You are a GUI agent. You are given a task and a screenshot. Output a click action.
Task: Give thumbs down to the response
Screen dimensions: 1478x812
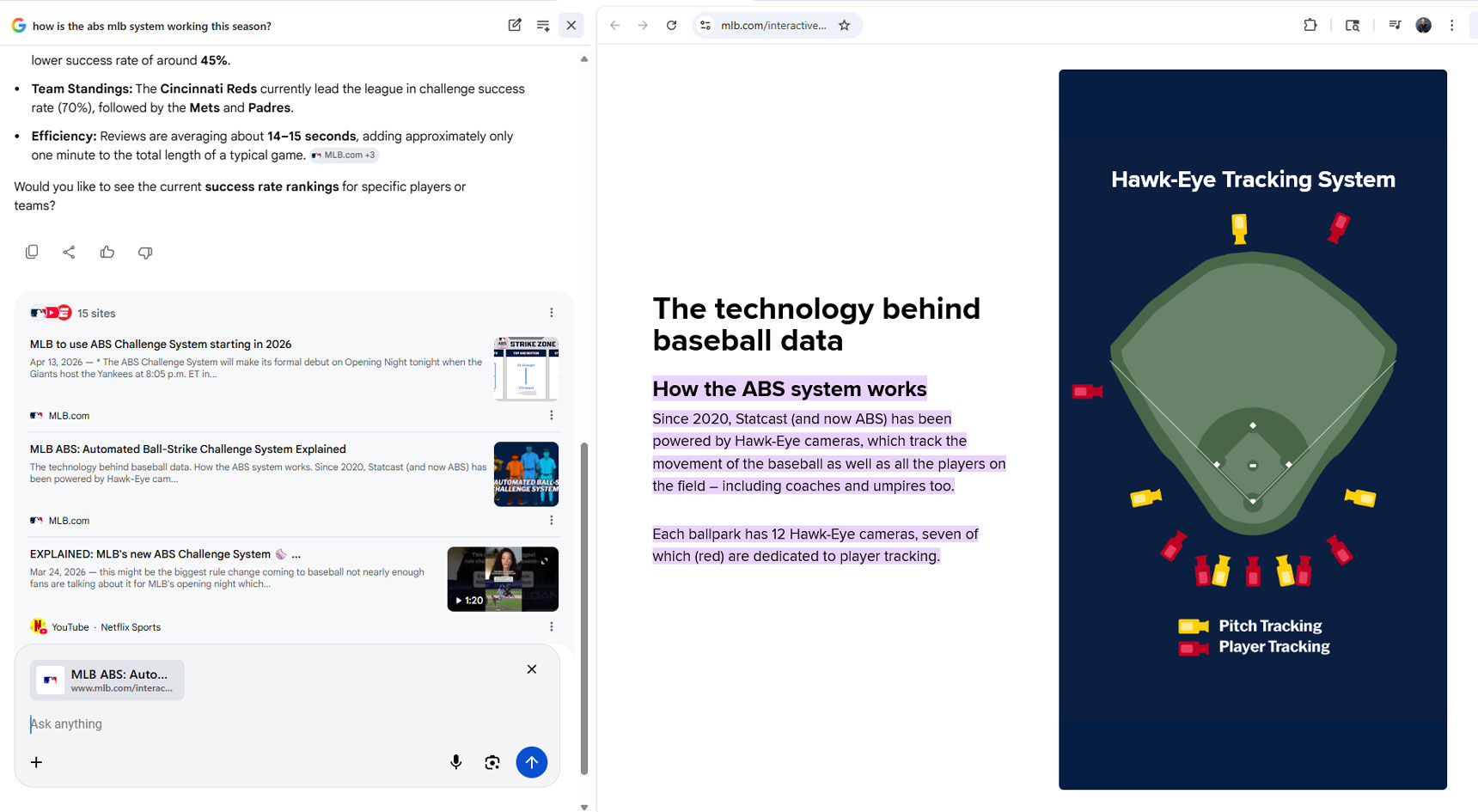[x=145, y=252]
